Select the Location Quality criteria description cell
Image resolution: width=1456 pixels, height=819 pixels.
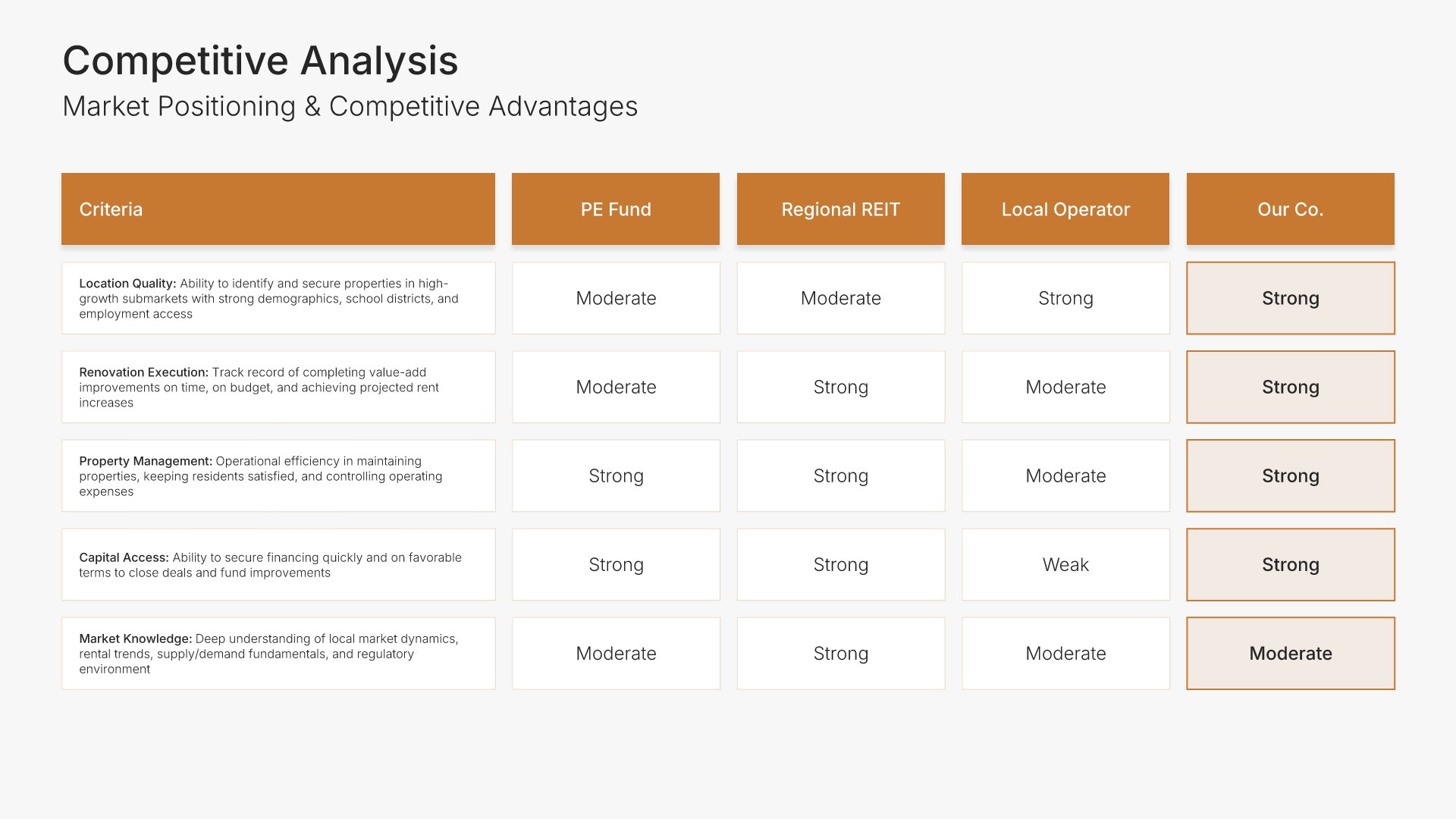(x=278, y=299)
